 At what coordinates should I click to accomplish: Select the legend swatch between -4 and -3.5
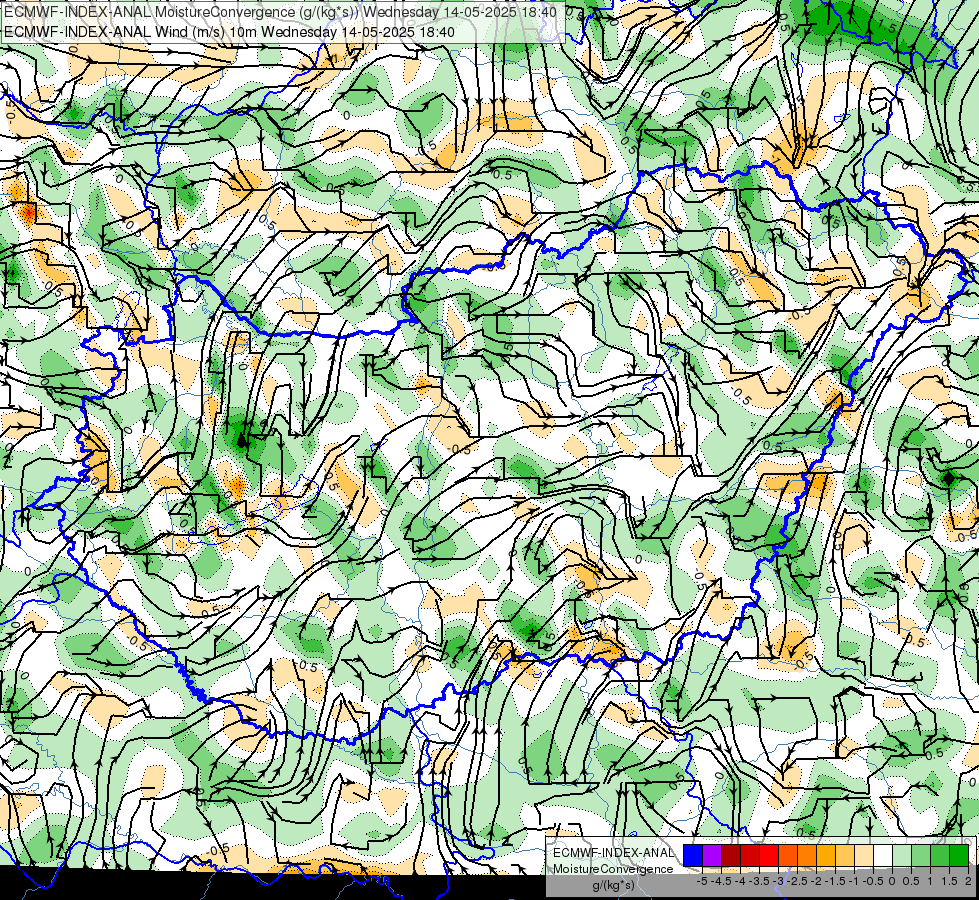[750, 856]
